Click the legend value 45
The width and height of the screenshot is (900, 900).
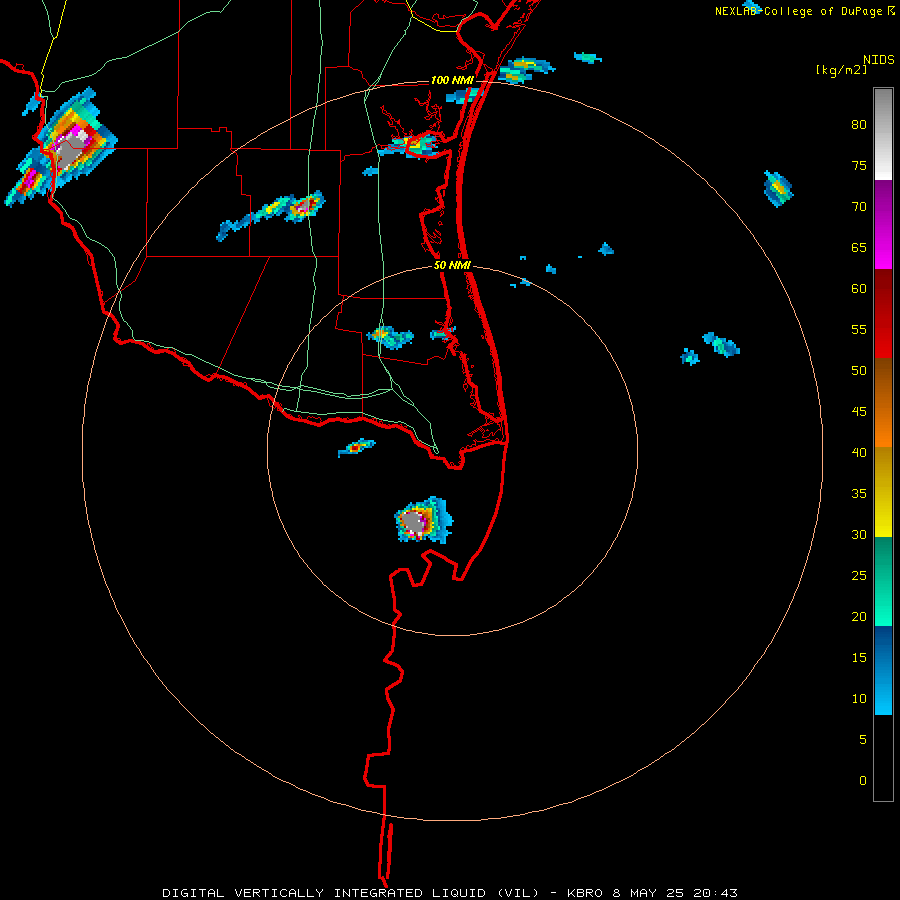coord(859,412)
